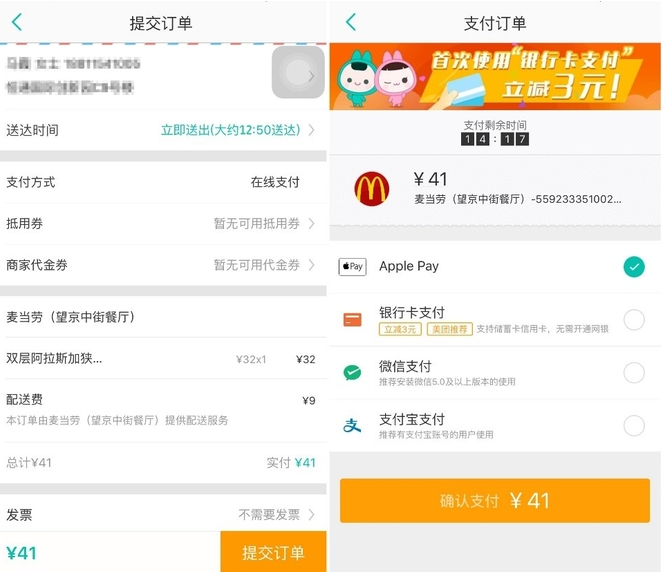
Task: Tap 配送费 delivery fee label
Action: pyautogui.click(x=24, y=399)
